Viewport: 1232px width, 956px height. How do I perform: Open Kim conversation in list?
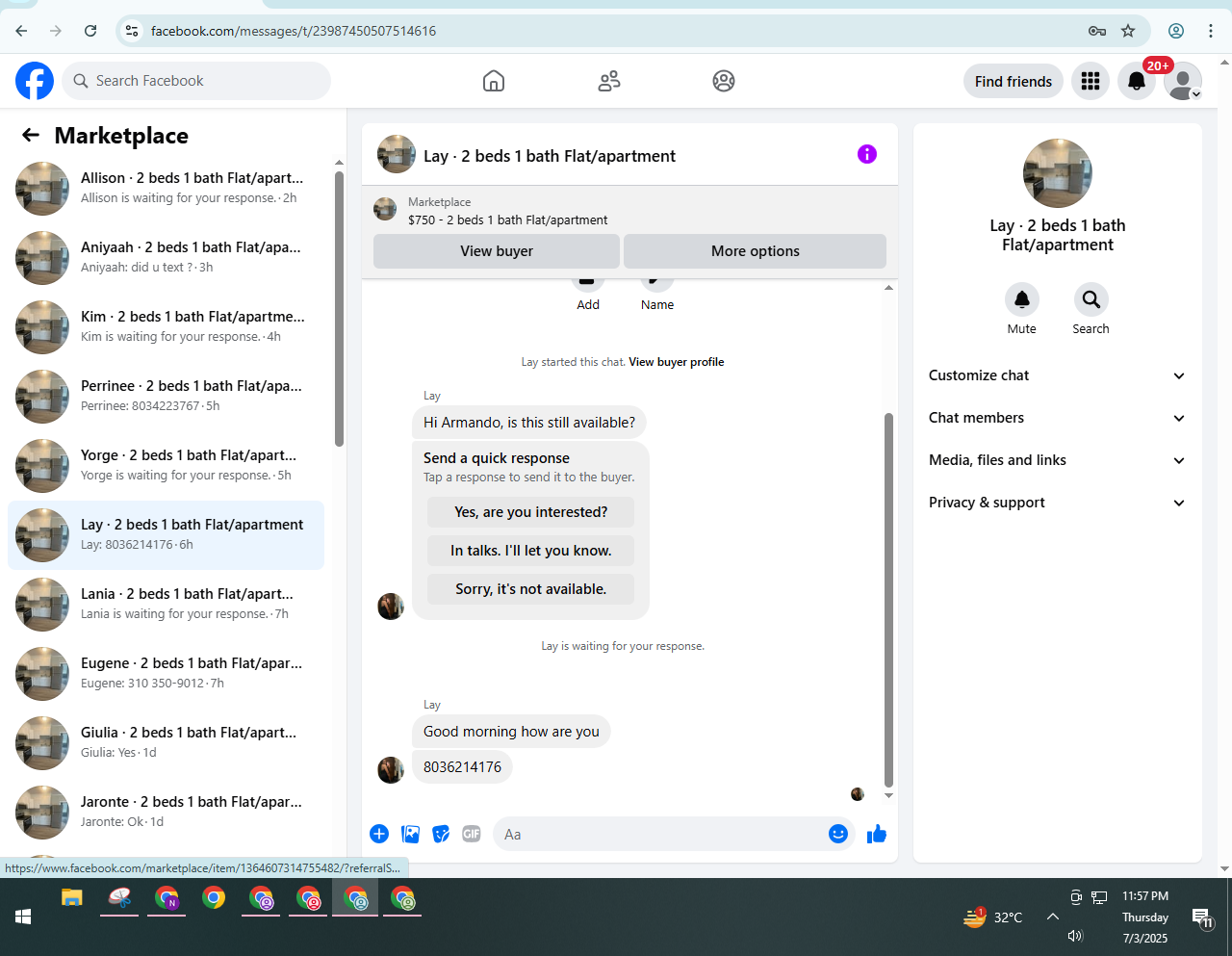(x=166, y=326)
